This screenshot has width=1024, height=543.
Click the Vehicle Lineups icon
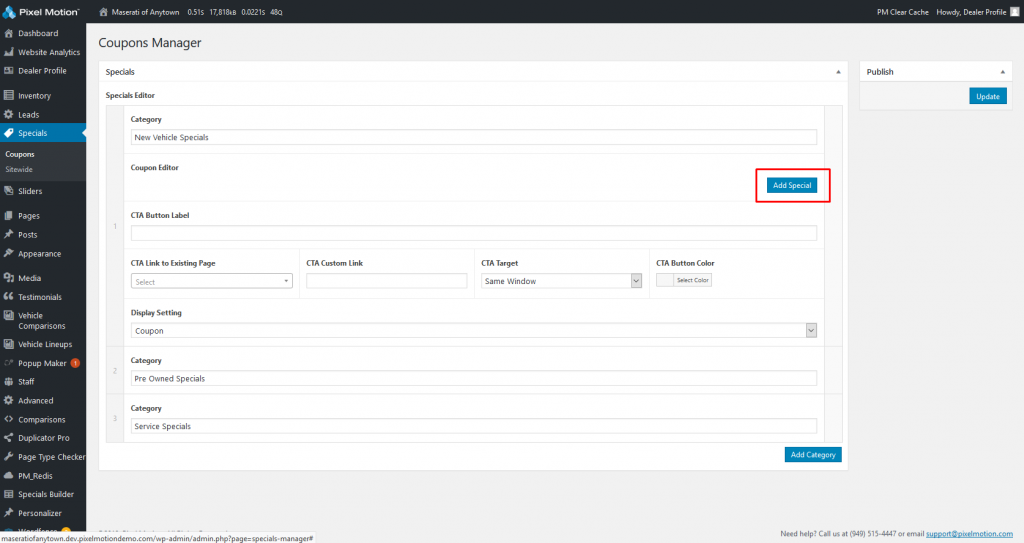click(x=8, y=344)
